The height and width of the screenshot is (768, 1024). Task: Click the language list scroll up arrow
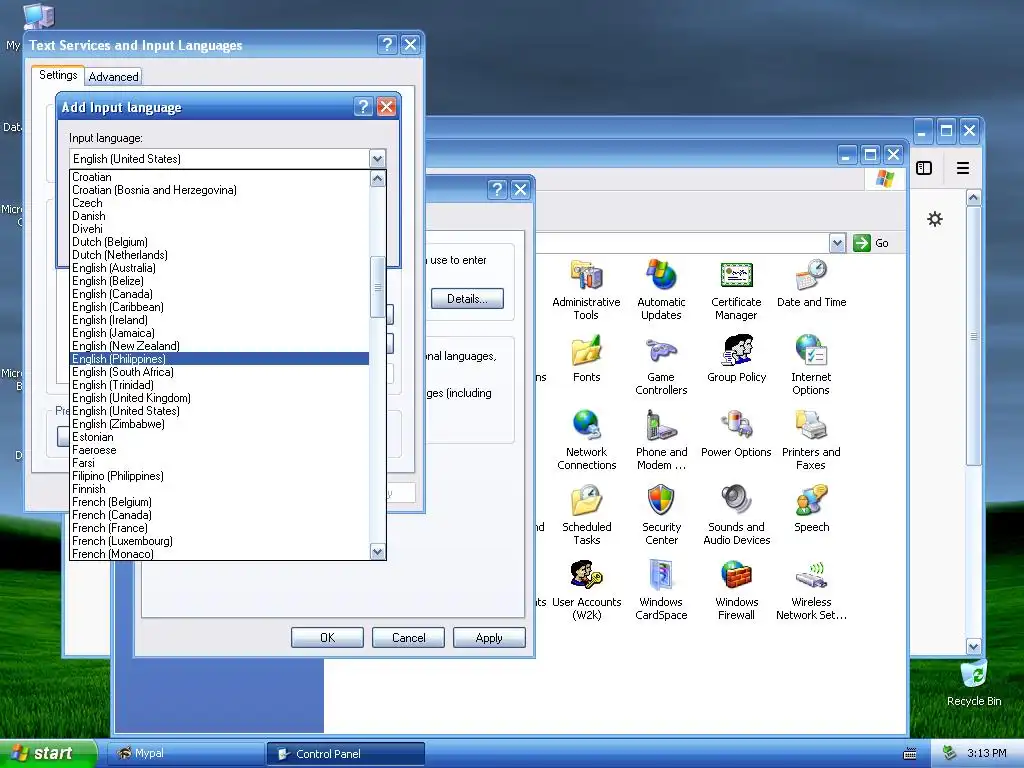coord(377,178)
